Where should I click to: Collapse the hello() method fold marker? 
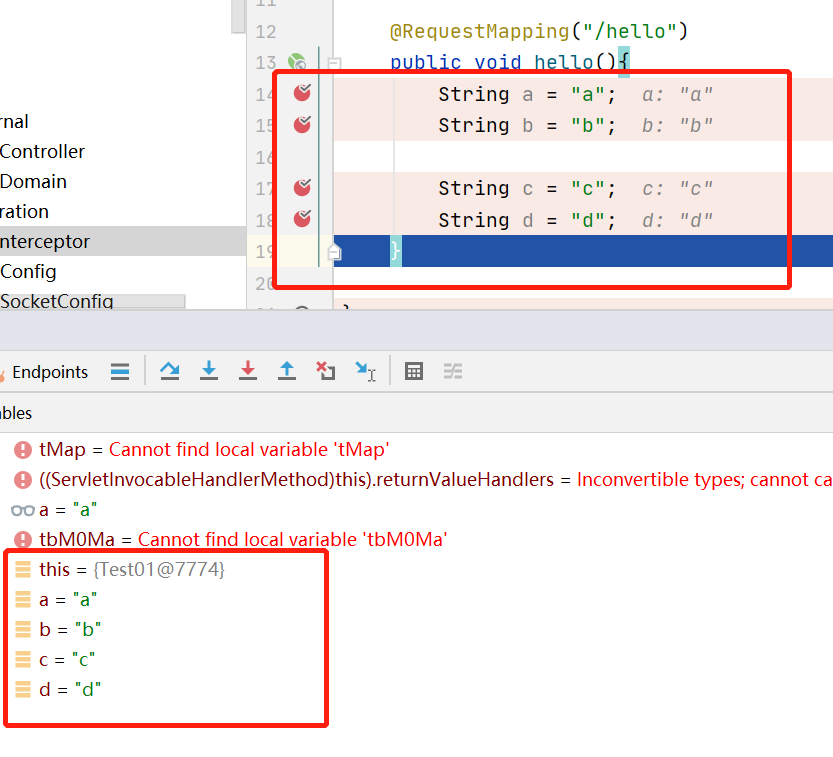click(x=334, y=63)
